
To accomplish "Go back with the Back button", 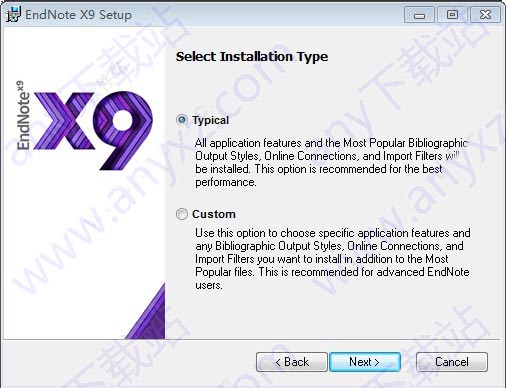I will pos(292,362).
